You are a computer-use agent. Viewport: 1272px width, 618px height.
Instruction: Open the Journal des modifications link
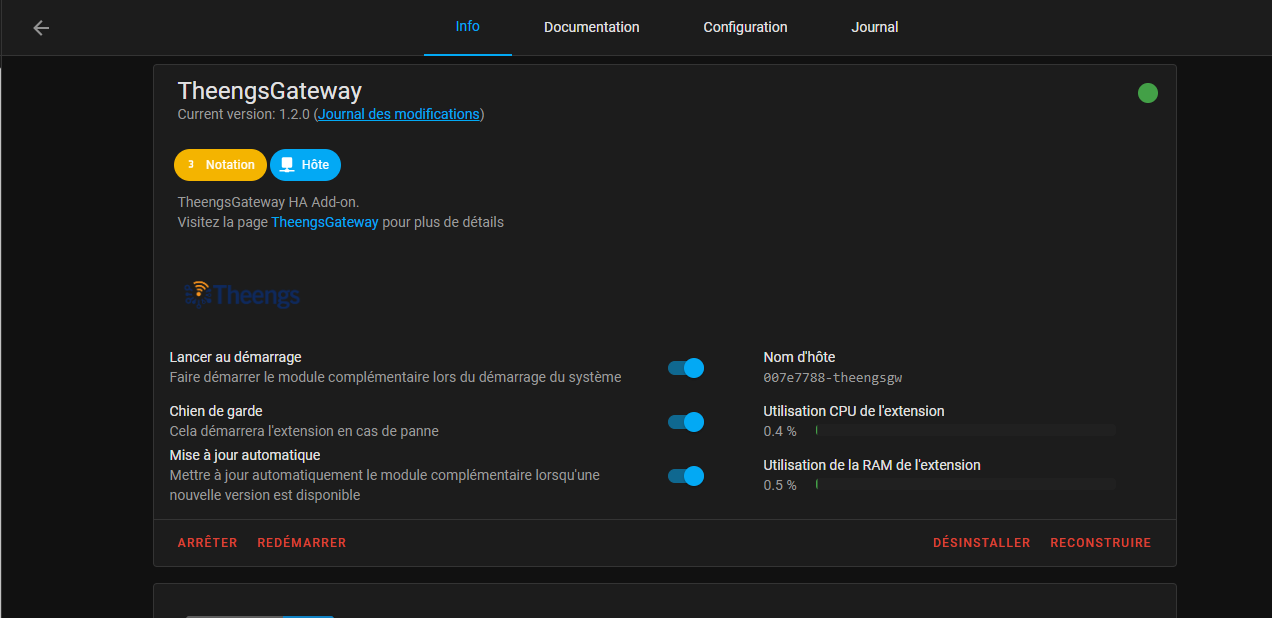[398, 114]
